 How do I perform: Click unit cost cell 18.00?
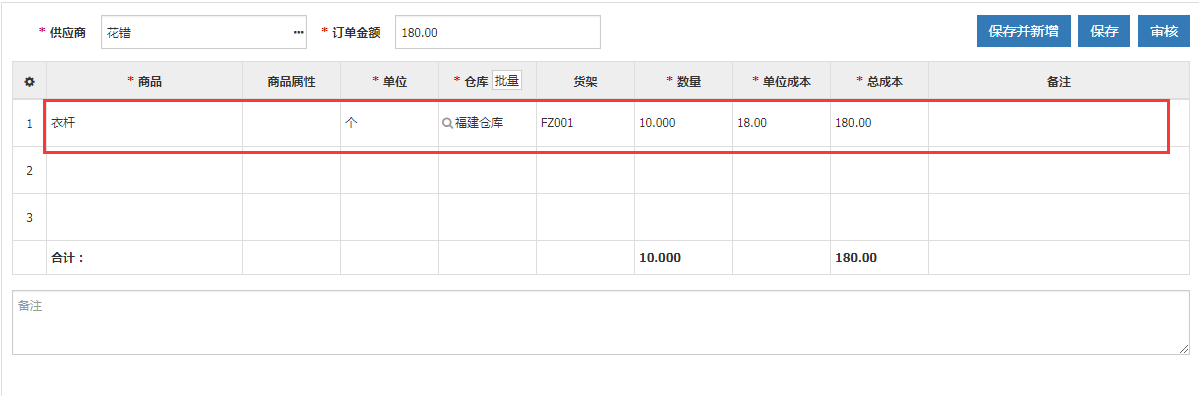[x=781, y=122]
